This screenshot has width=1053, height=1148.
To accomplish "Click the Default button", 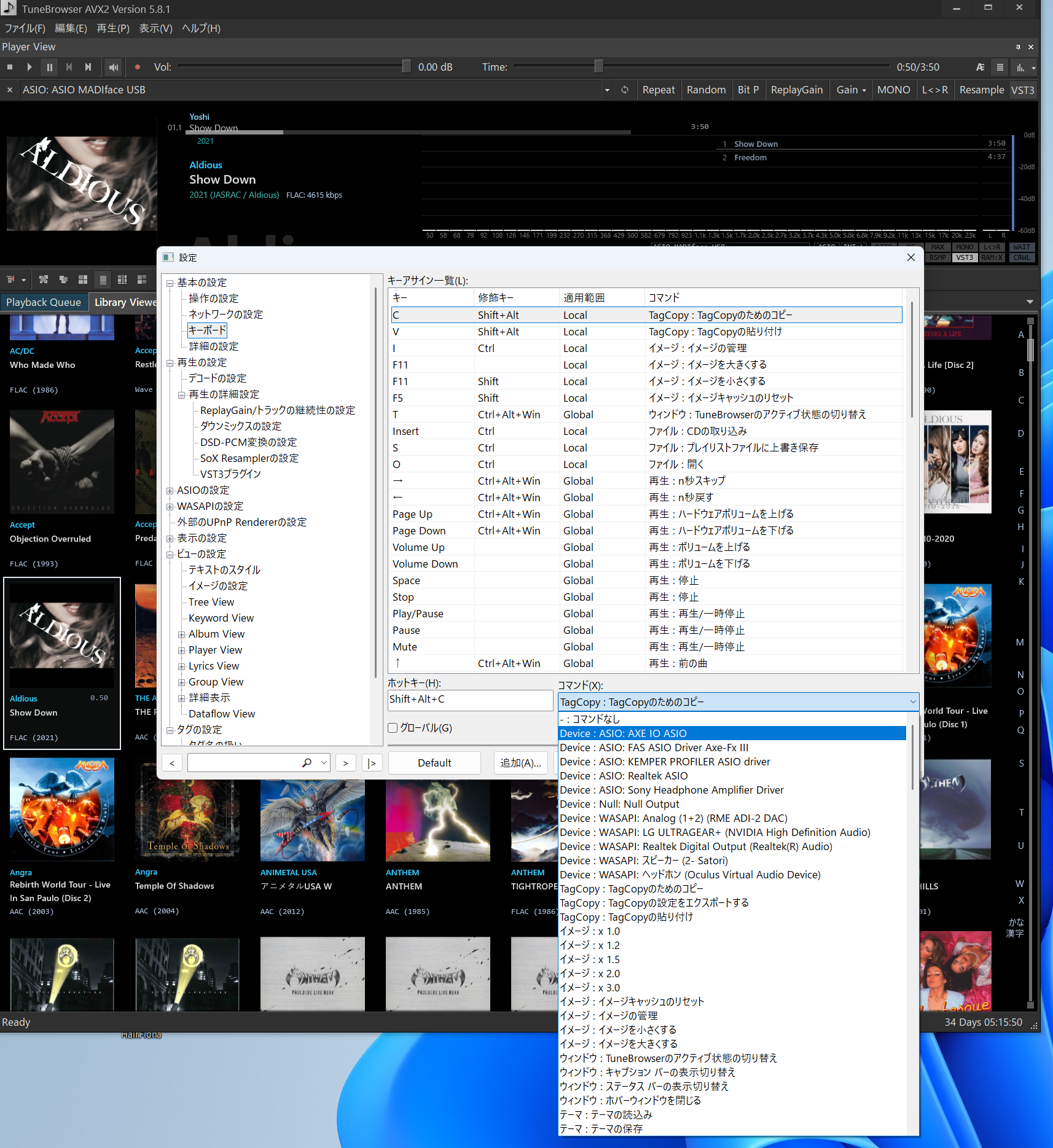I will coord(434,763).
